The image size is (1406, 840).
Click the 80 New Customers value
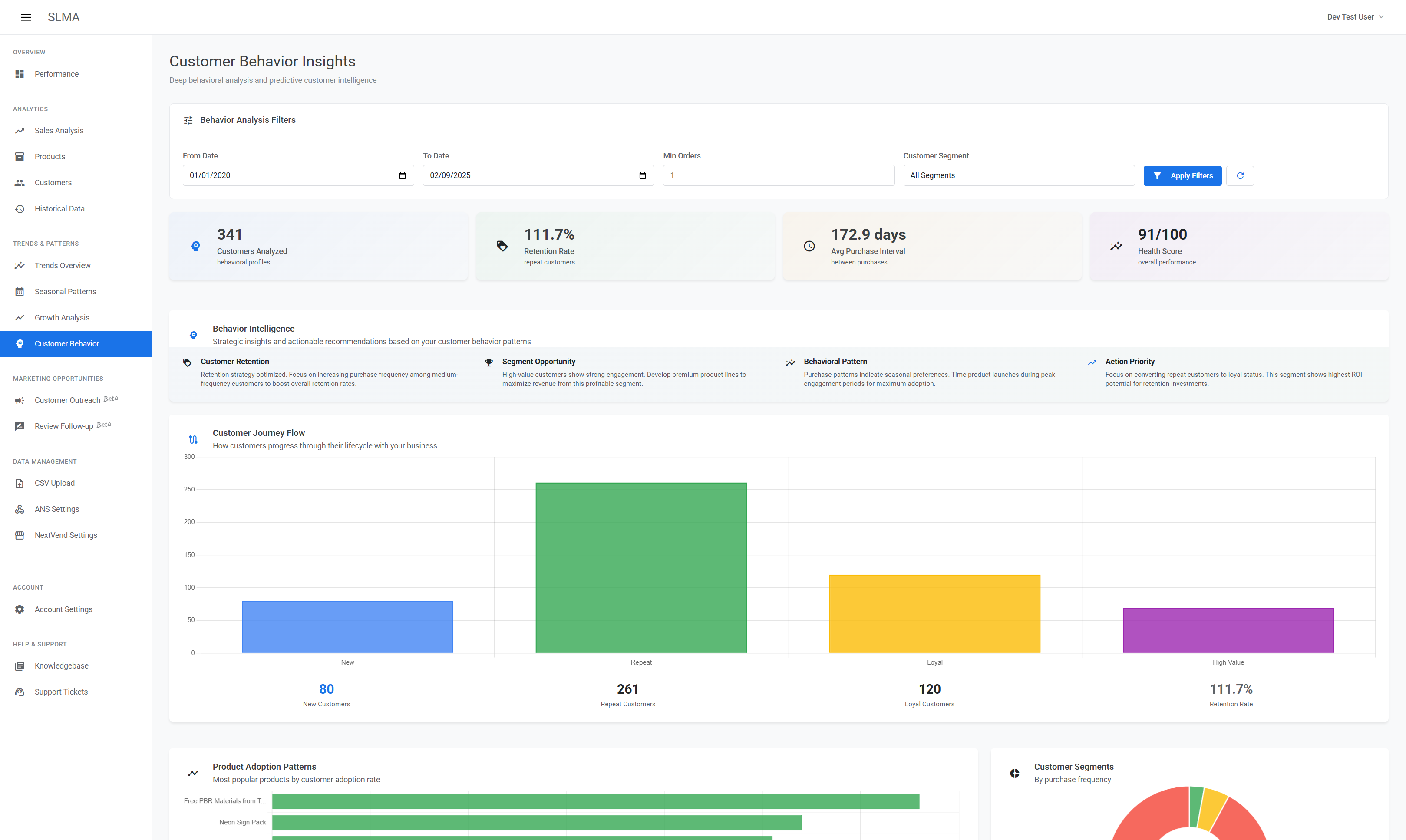click(327, 689)
